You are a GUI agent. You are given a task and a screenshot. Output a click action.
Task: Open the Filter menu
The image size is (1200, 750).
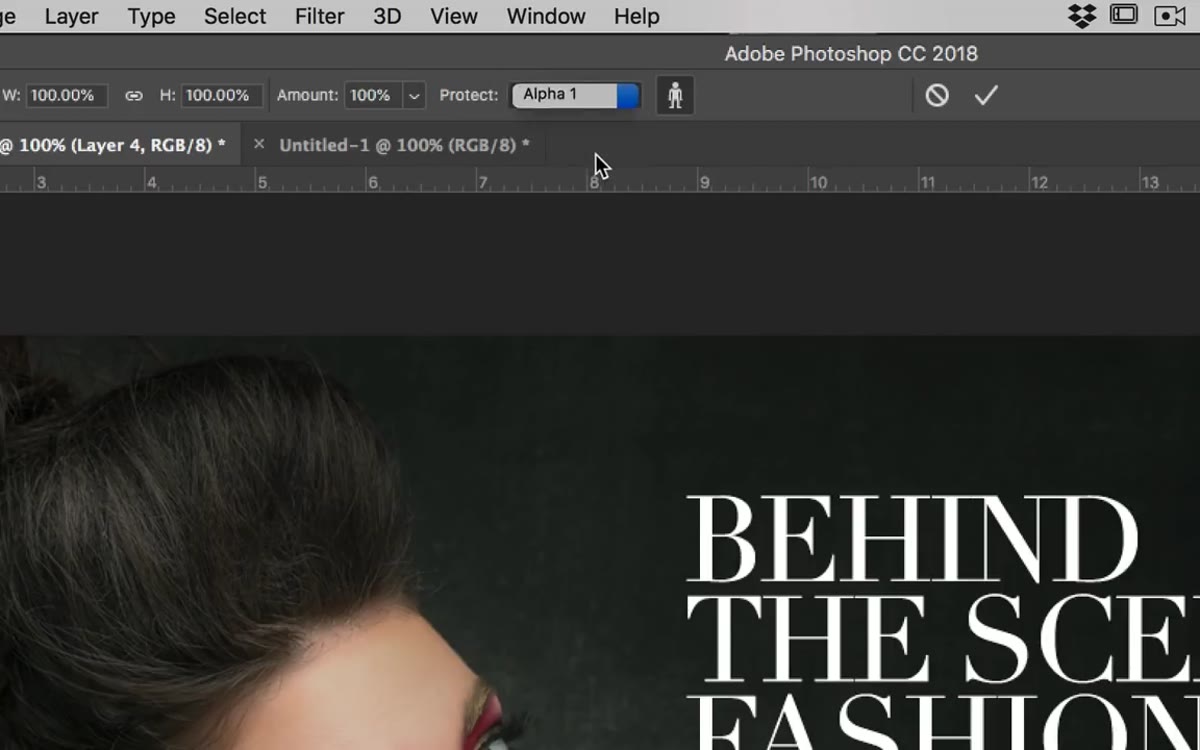(319, 17)
